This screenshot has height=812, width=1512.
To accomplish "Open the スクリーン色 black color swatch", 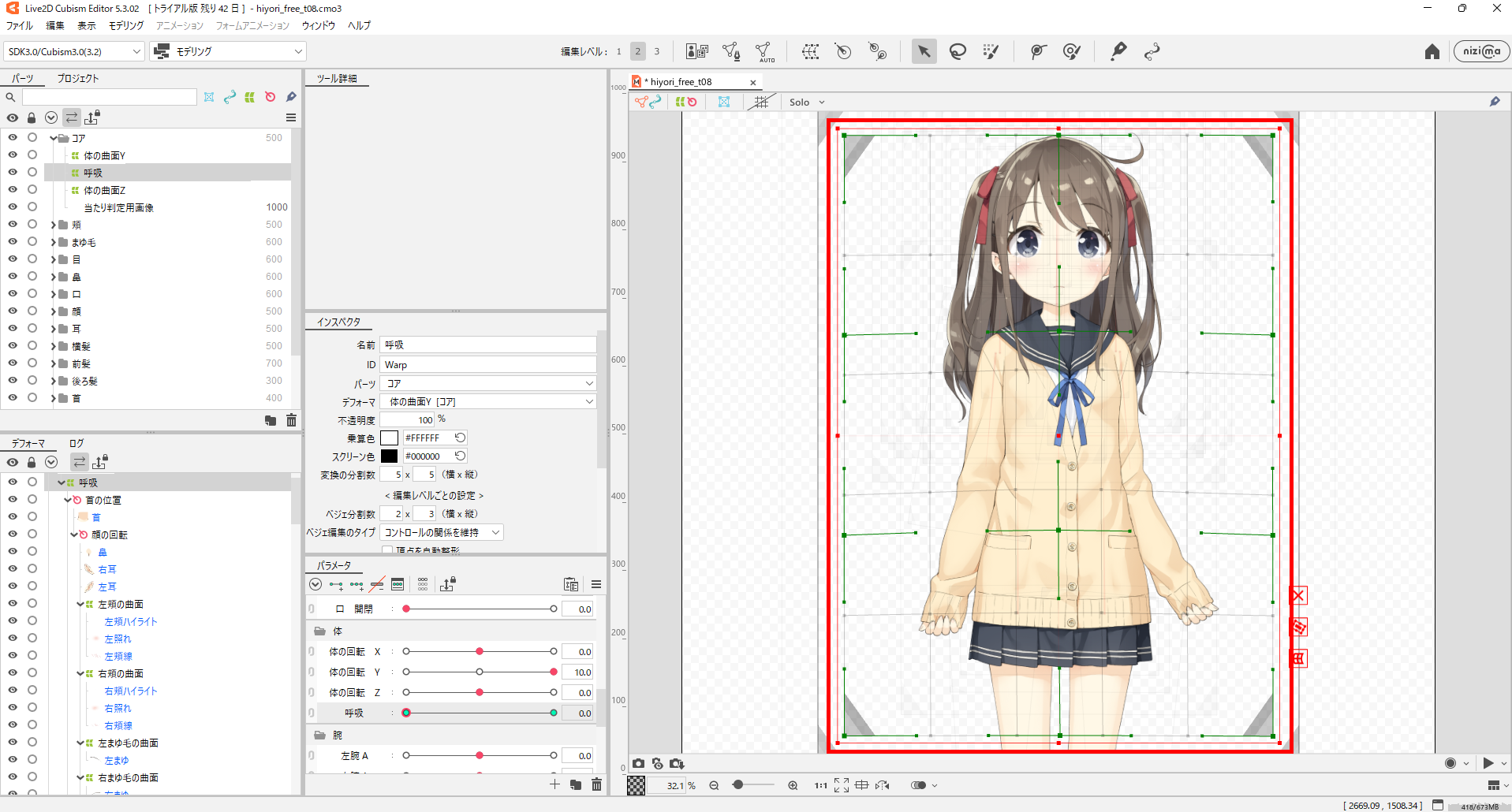I will 390,456.
